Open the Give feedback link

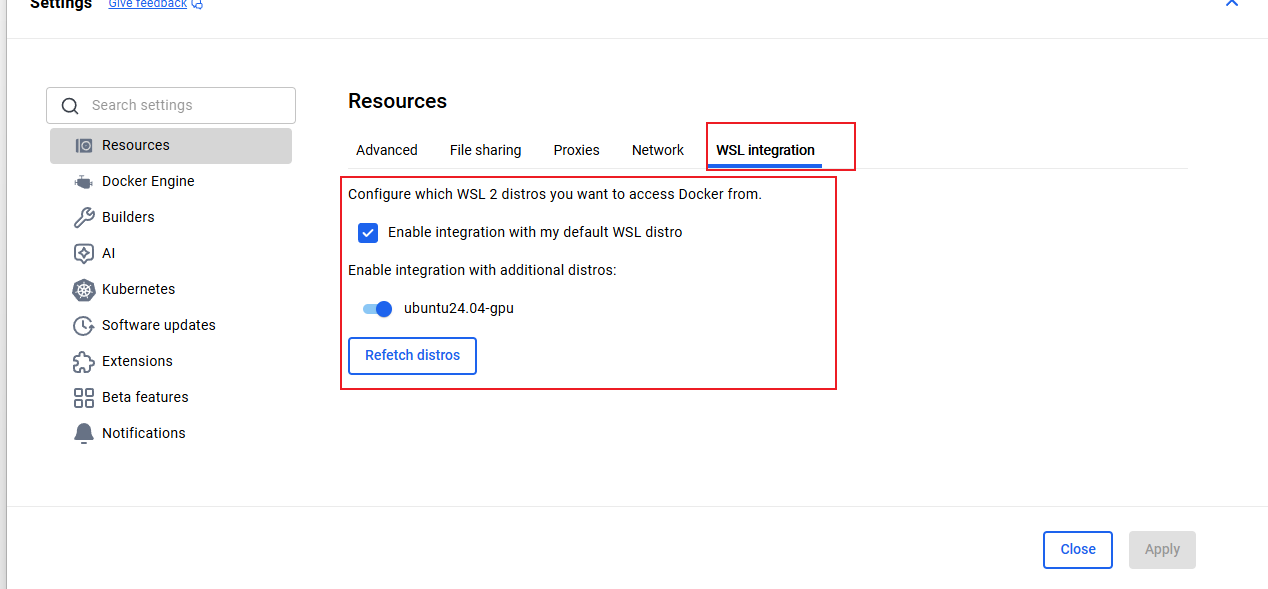point(147,4)
